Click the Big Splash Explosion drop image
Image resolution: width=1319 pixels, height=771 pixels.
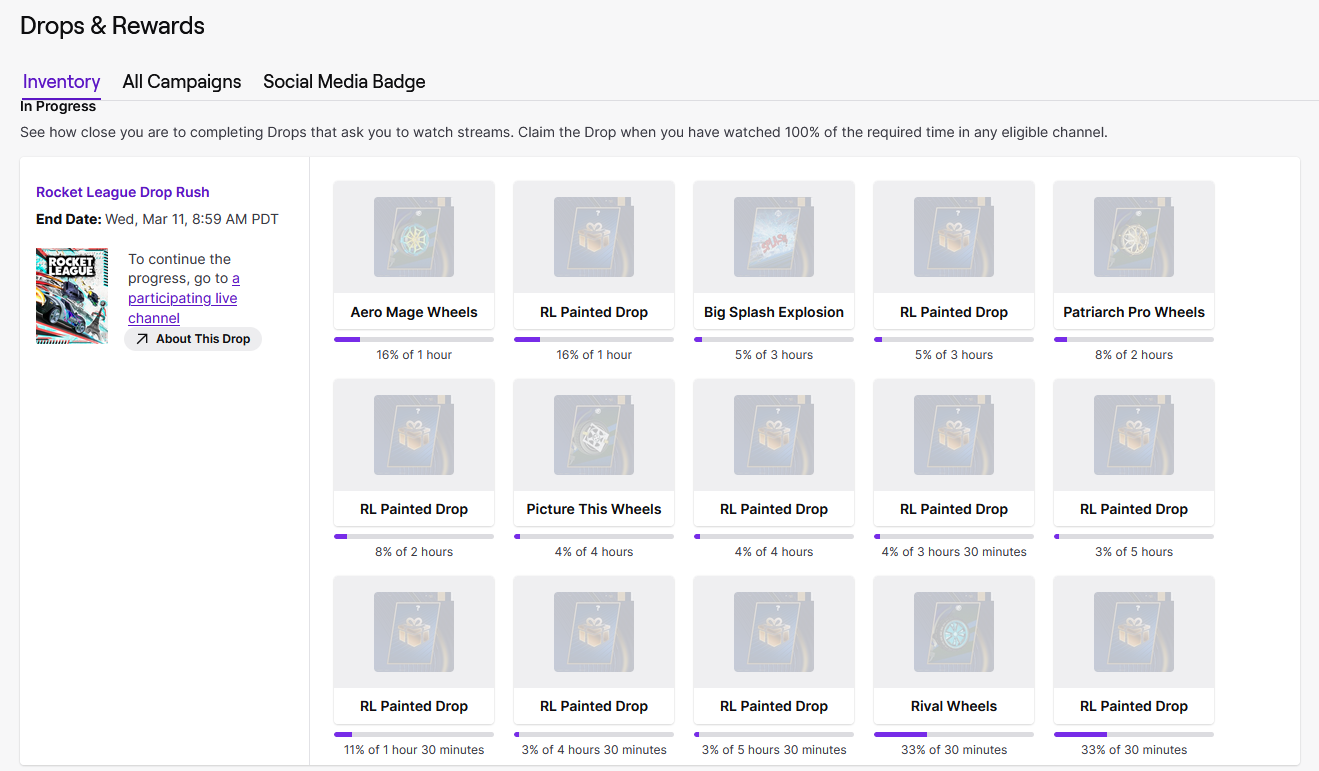click(774, 237)
